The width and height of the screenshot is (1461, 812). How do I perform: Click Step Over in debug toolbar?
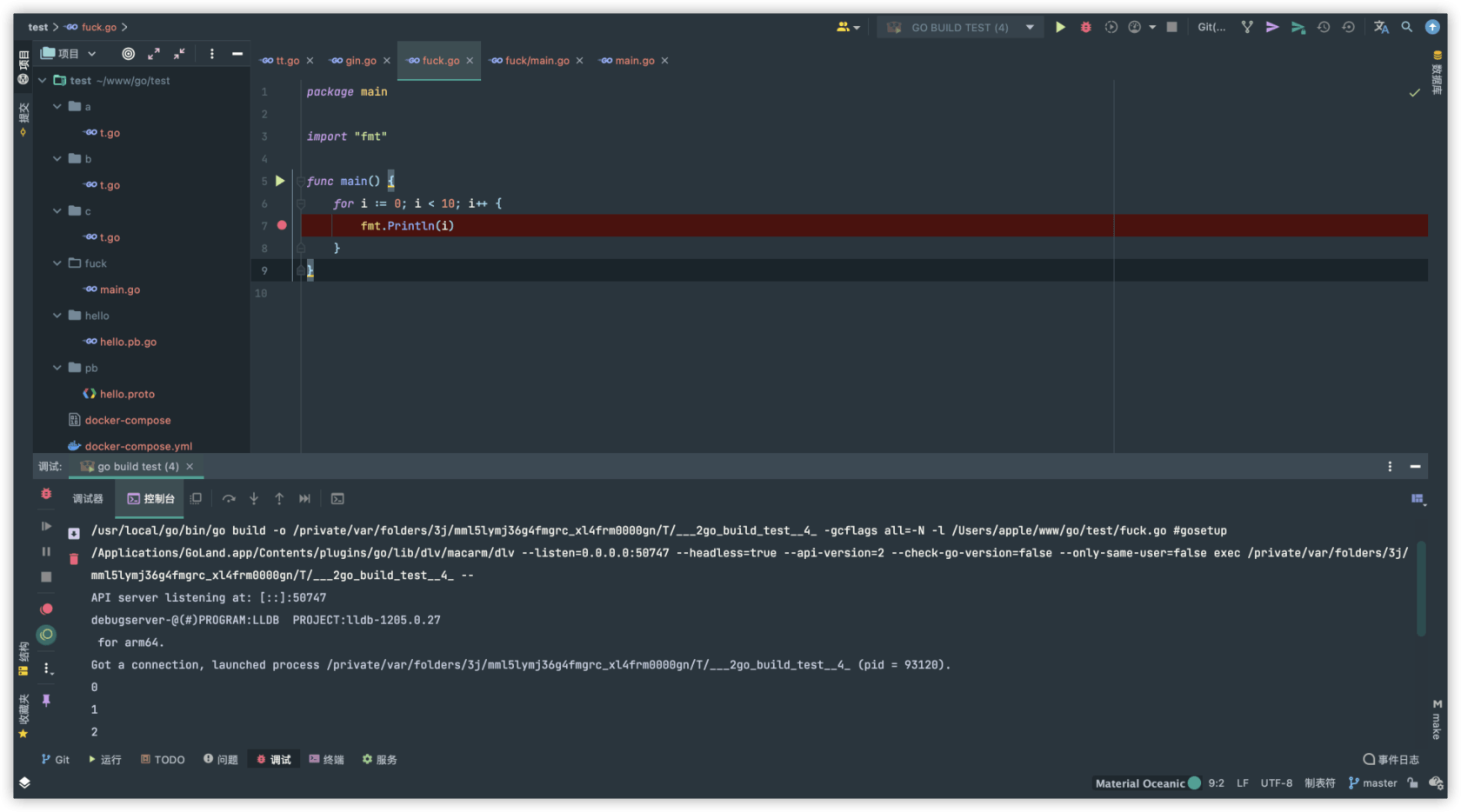point(229,499)
